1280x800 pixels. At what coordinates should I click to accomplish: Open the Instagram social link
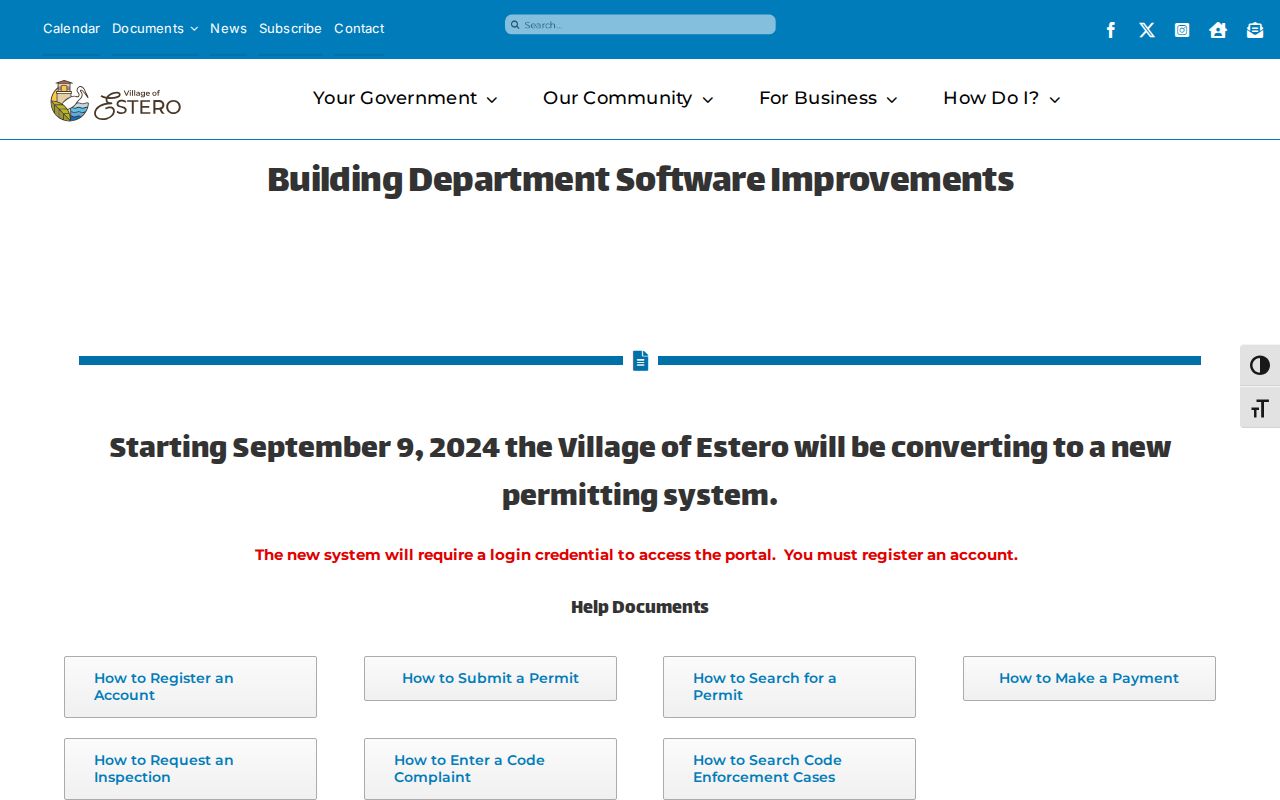[x=1182, y=30]
